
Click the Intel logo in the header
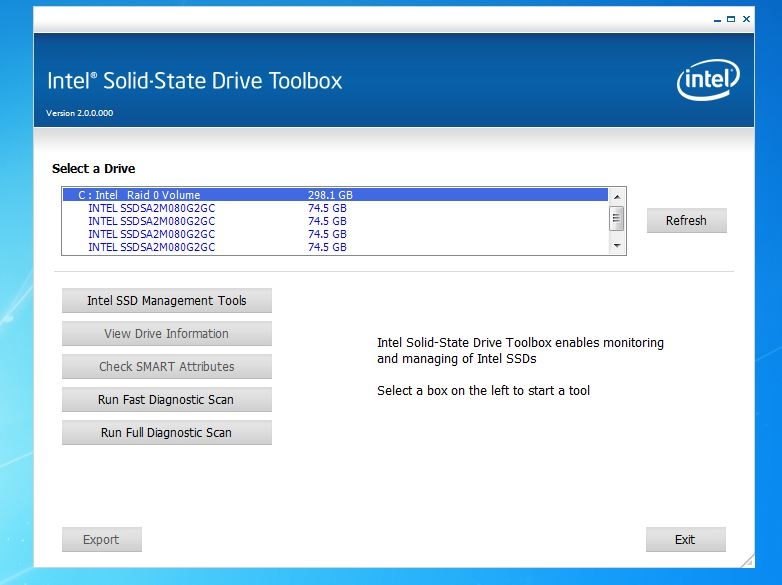point(708,82)
